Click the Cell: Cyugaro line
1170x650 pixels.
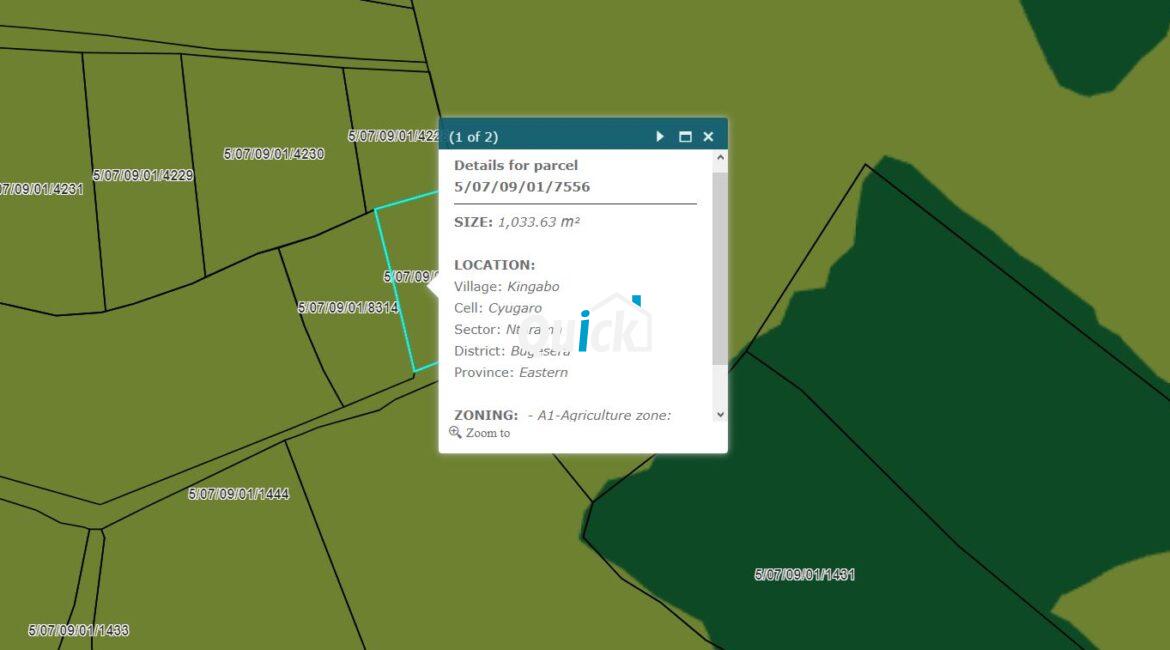point(498,308)
